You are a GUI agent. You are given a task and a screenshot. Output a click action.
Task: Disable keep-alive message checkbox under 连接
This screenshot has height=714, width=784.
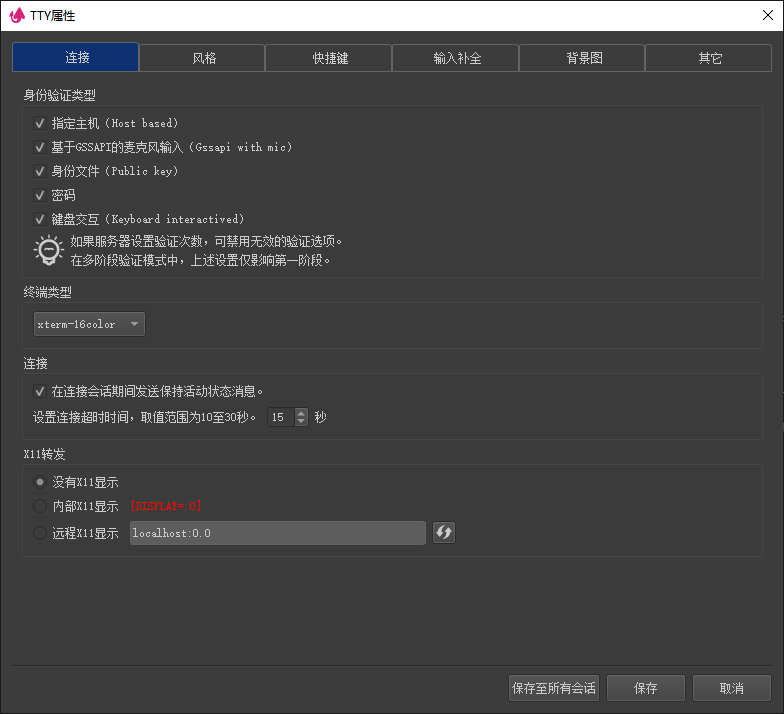pyautogui.click(x=40, y=391)
